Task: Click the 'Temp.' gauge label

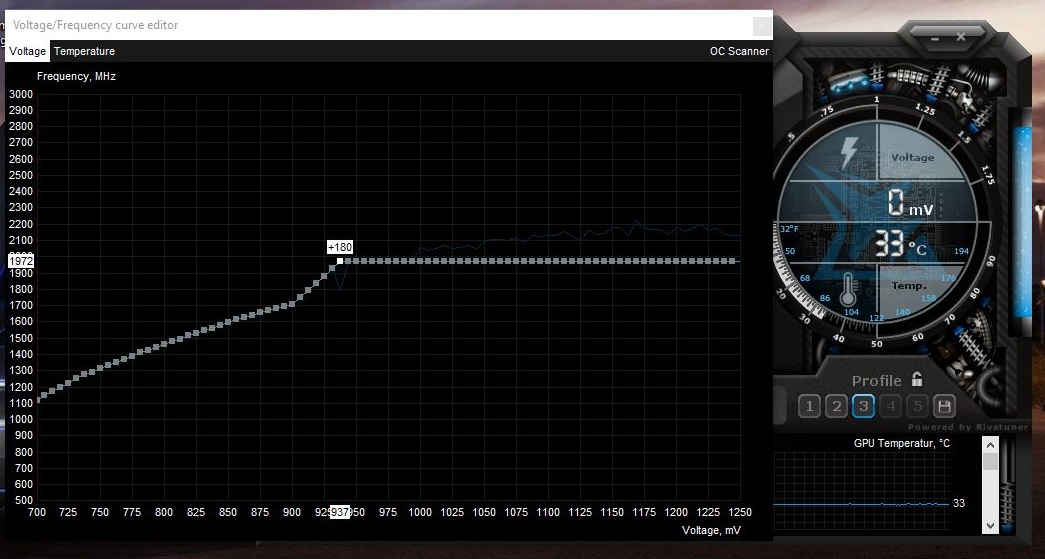Action: pos(909,285)
